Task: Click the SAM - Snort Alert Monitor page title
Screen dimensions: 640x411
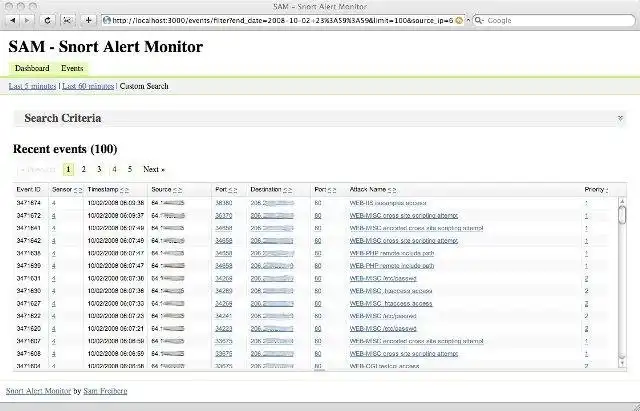Action: (x=106, y=47)
